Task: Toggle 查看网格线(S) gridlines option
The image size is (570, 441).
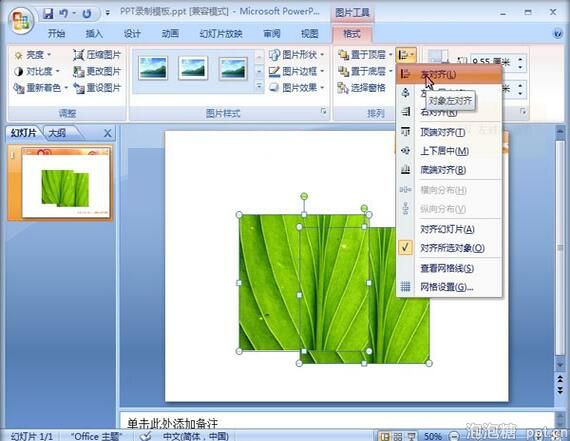Action: point(449,268)
